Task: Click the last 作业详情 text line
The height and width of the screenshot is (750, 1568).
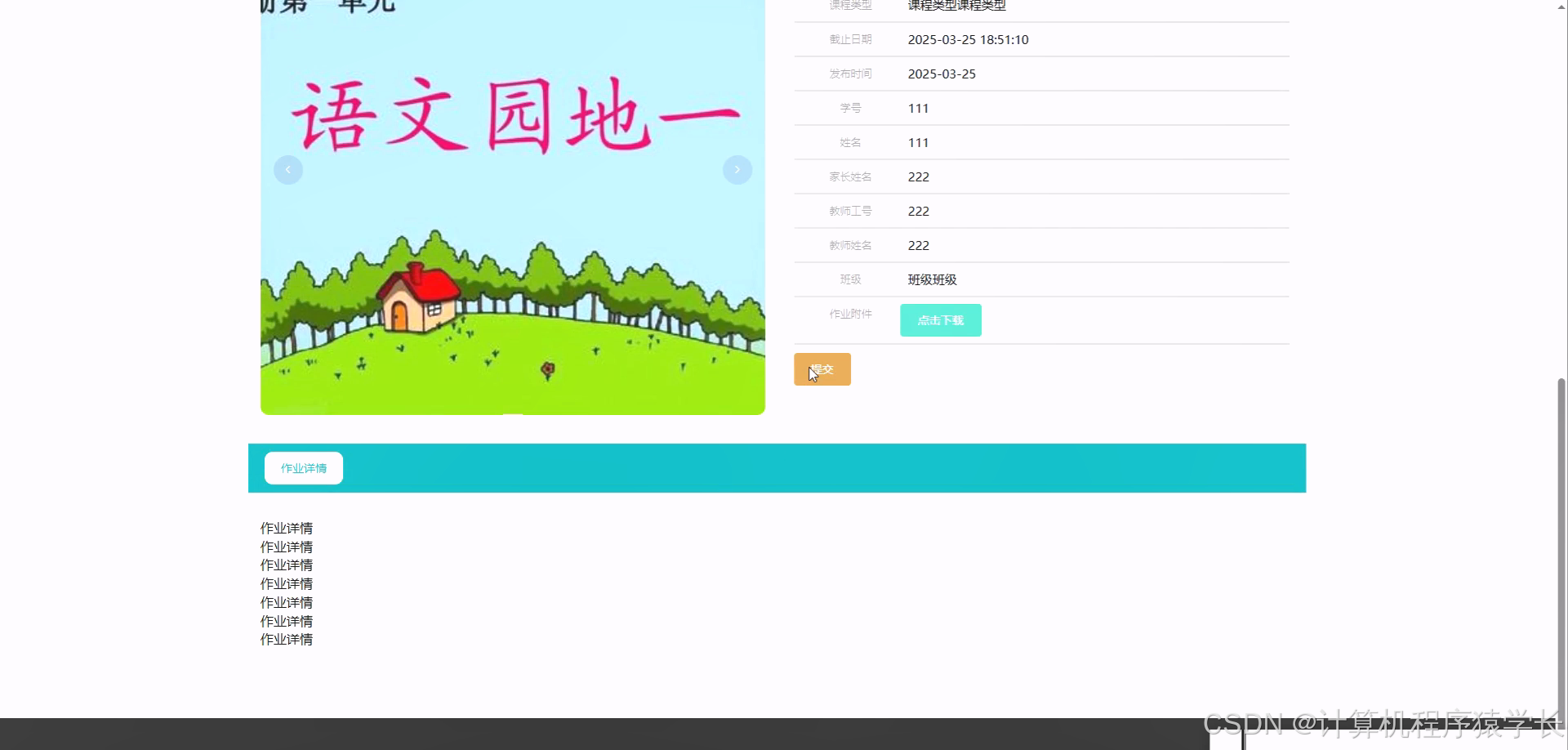Action: pos(286,640)
